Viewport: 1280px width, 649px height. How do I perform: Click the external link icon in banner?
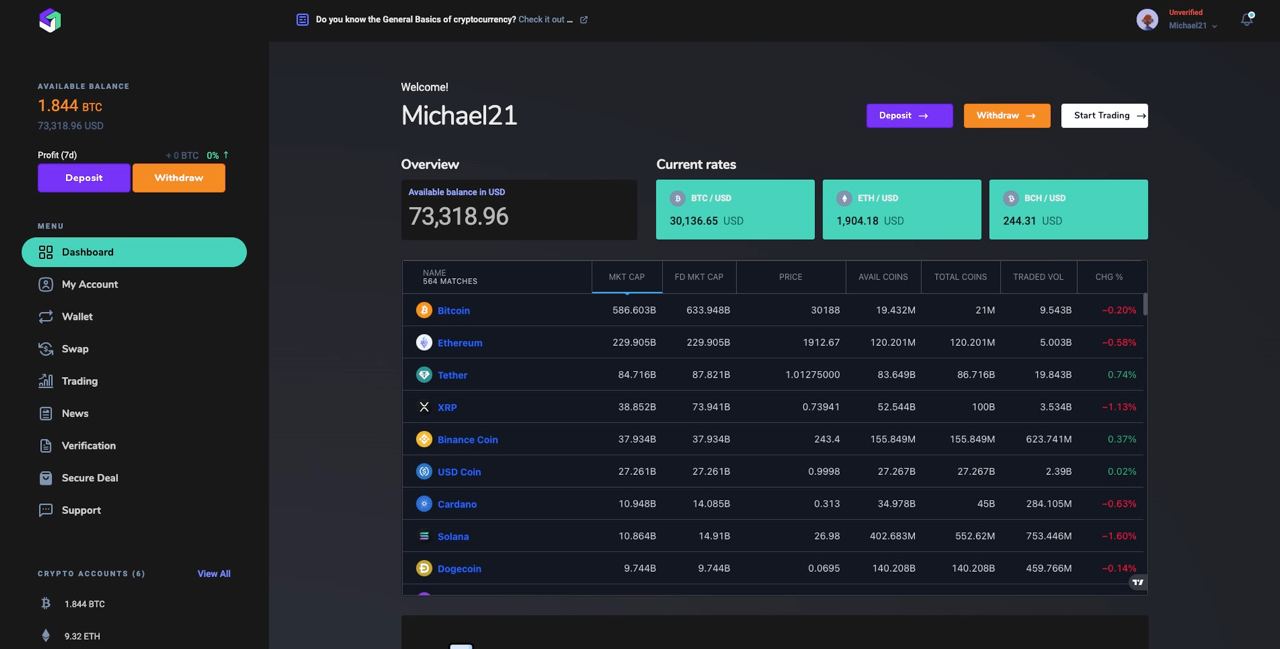pyautogui.click(x=584, y=20)
